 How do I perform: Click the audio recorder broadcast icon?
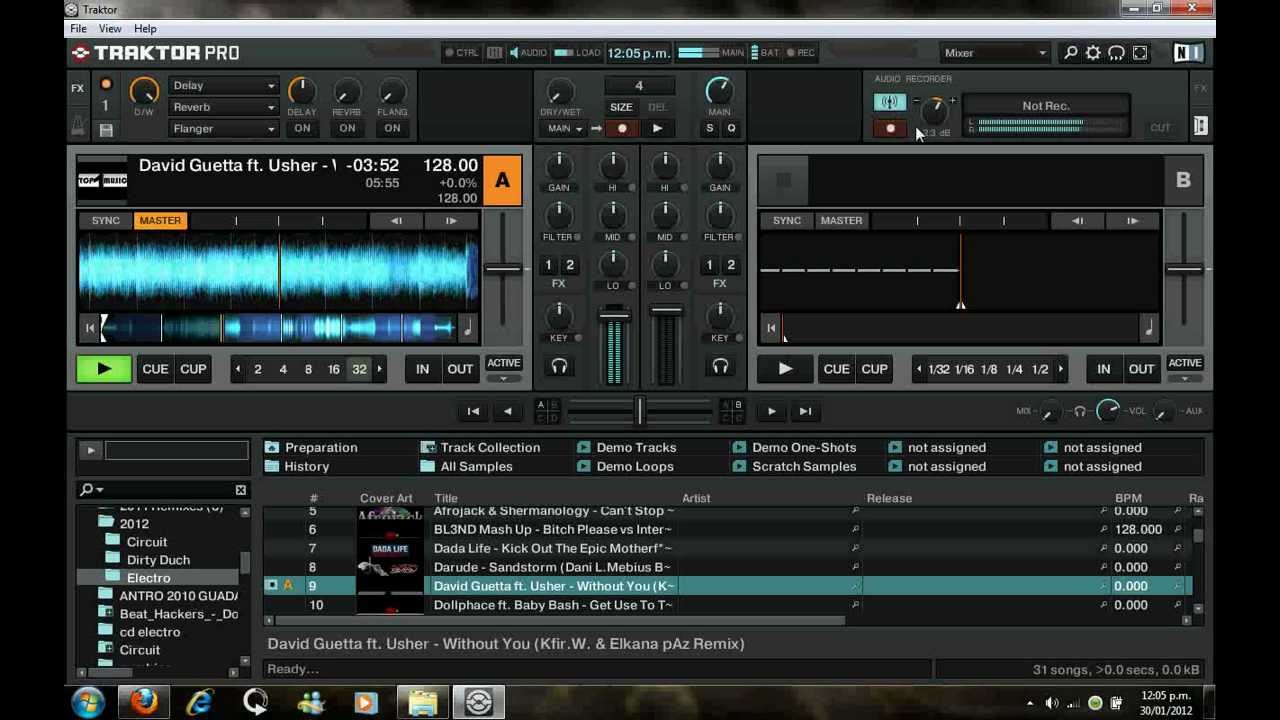tap(889, 102)
